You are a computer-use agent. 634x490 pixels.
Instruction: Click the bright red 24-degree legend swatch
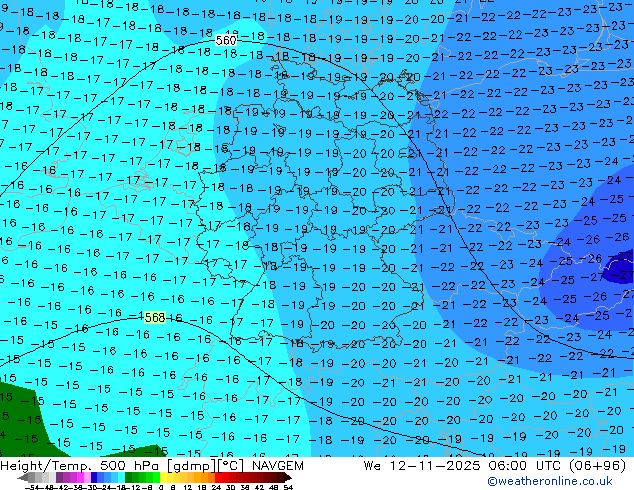218,477
